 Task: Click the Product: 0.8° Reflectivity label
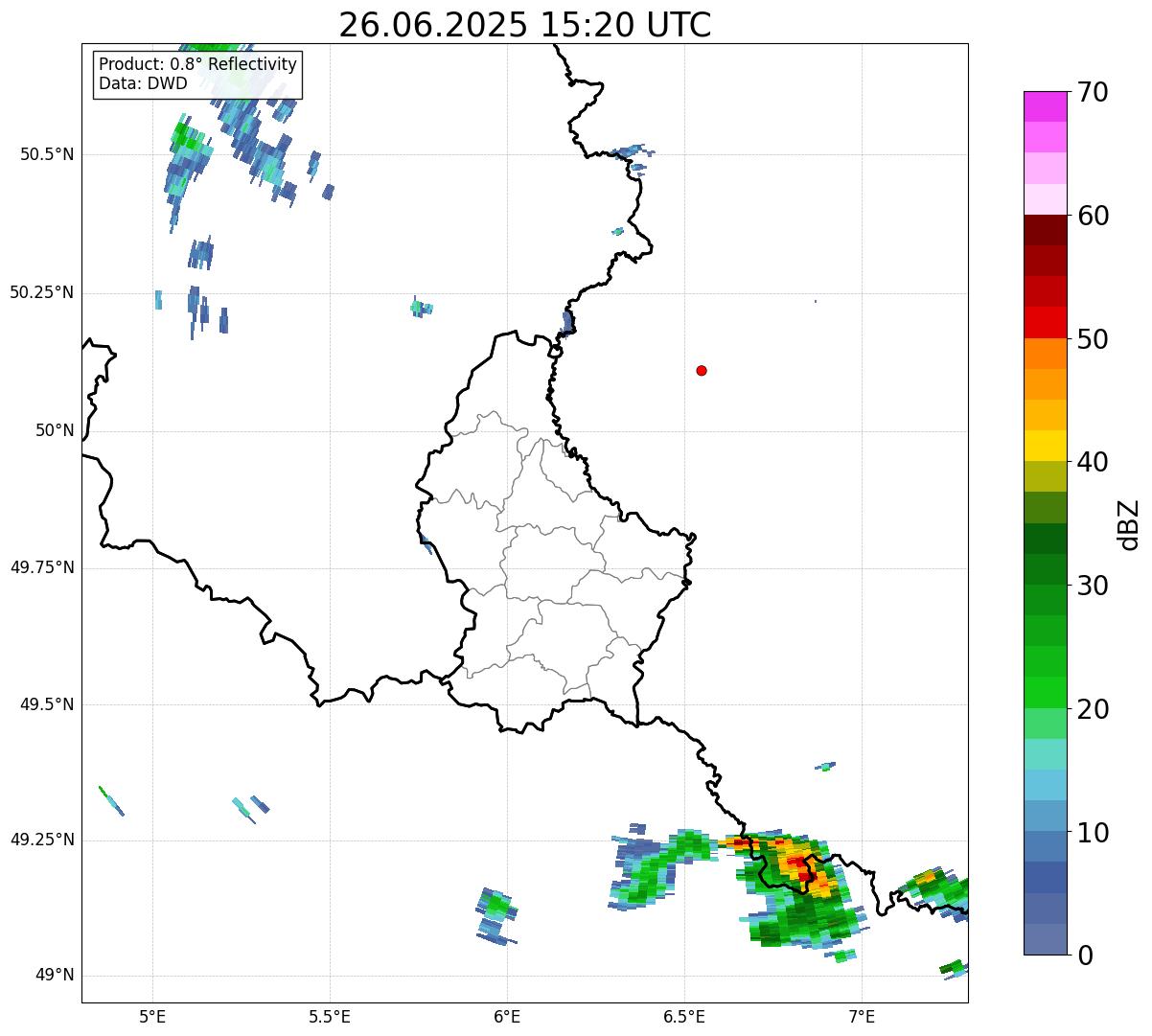198,64
